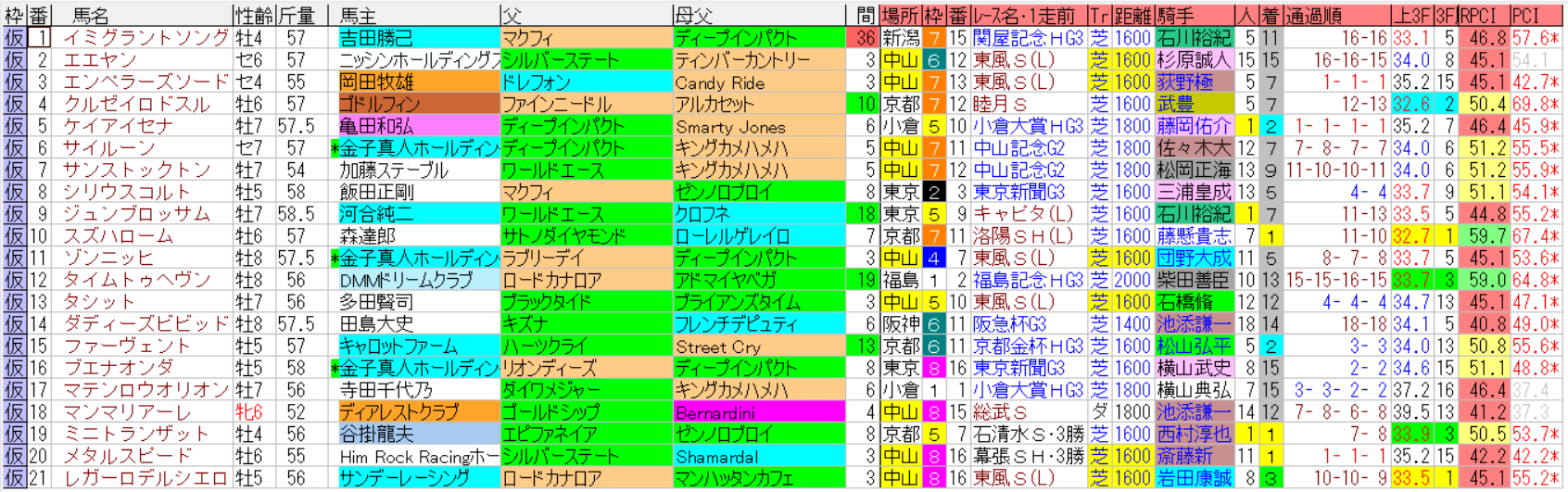Click horse name ダディーズビビッド
The width and height of the screenshot is (1568, 492).
tap(145, 324)
